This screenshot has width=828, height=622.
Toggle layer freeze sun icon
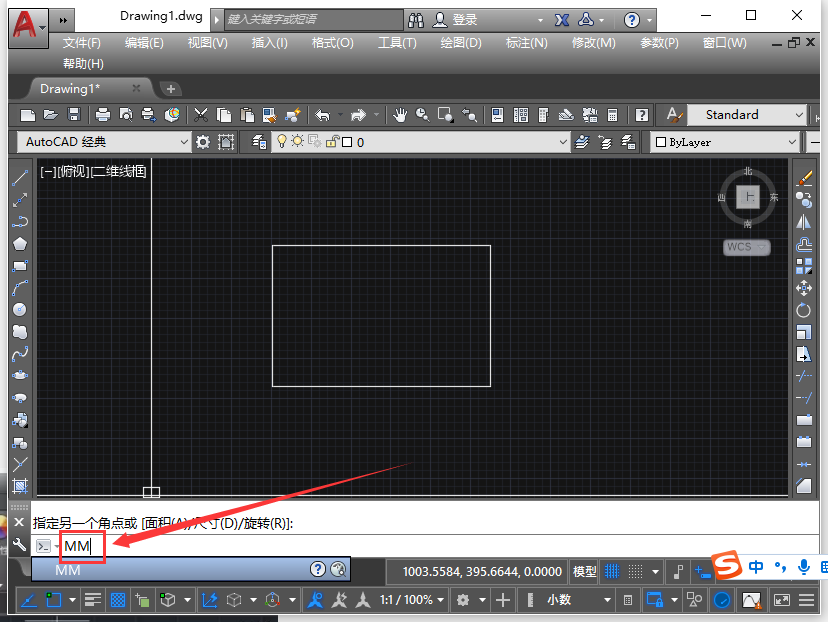pyautogui.click(x=298, y=142)
